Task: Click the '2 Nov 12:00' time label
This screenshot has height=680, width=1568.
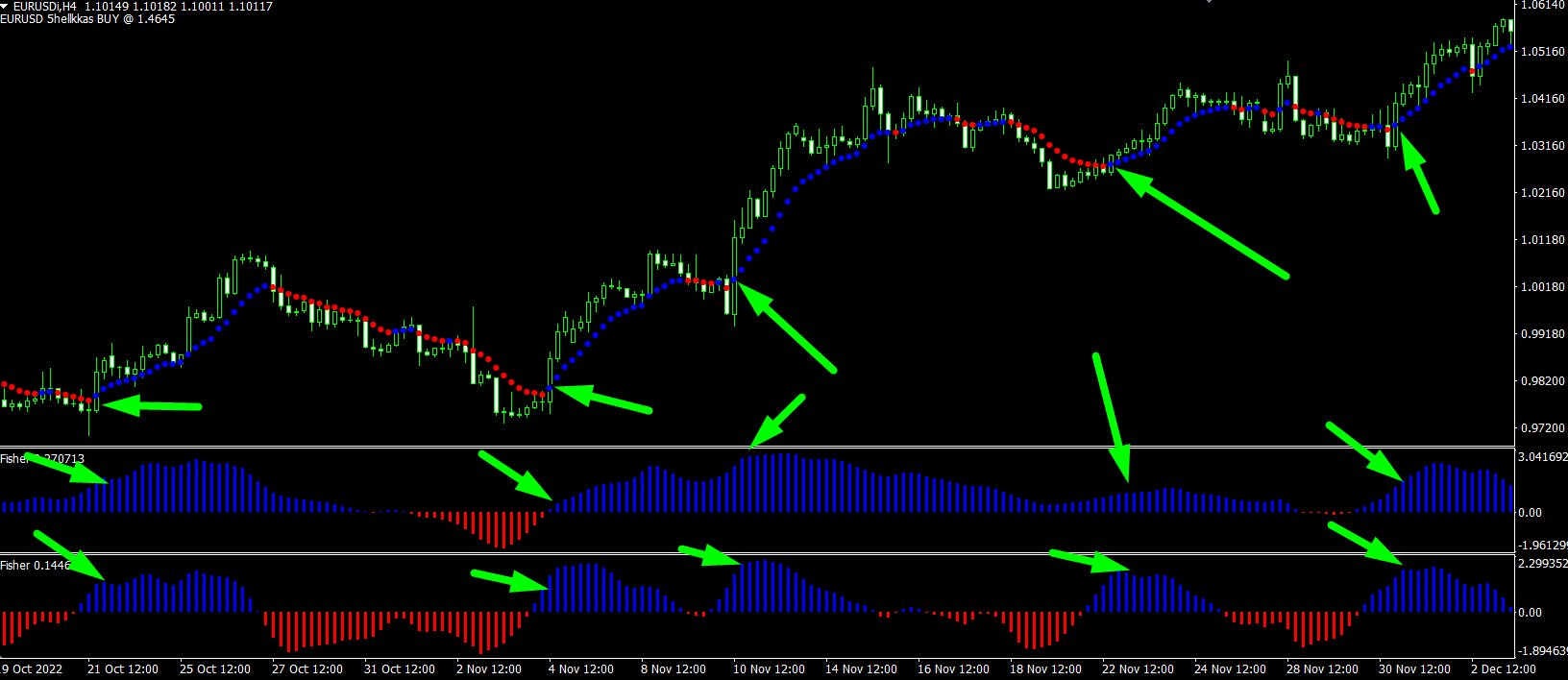Action: (x=489, y=669)
